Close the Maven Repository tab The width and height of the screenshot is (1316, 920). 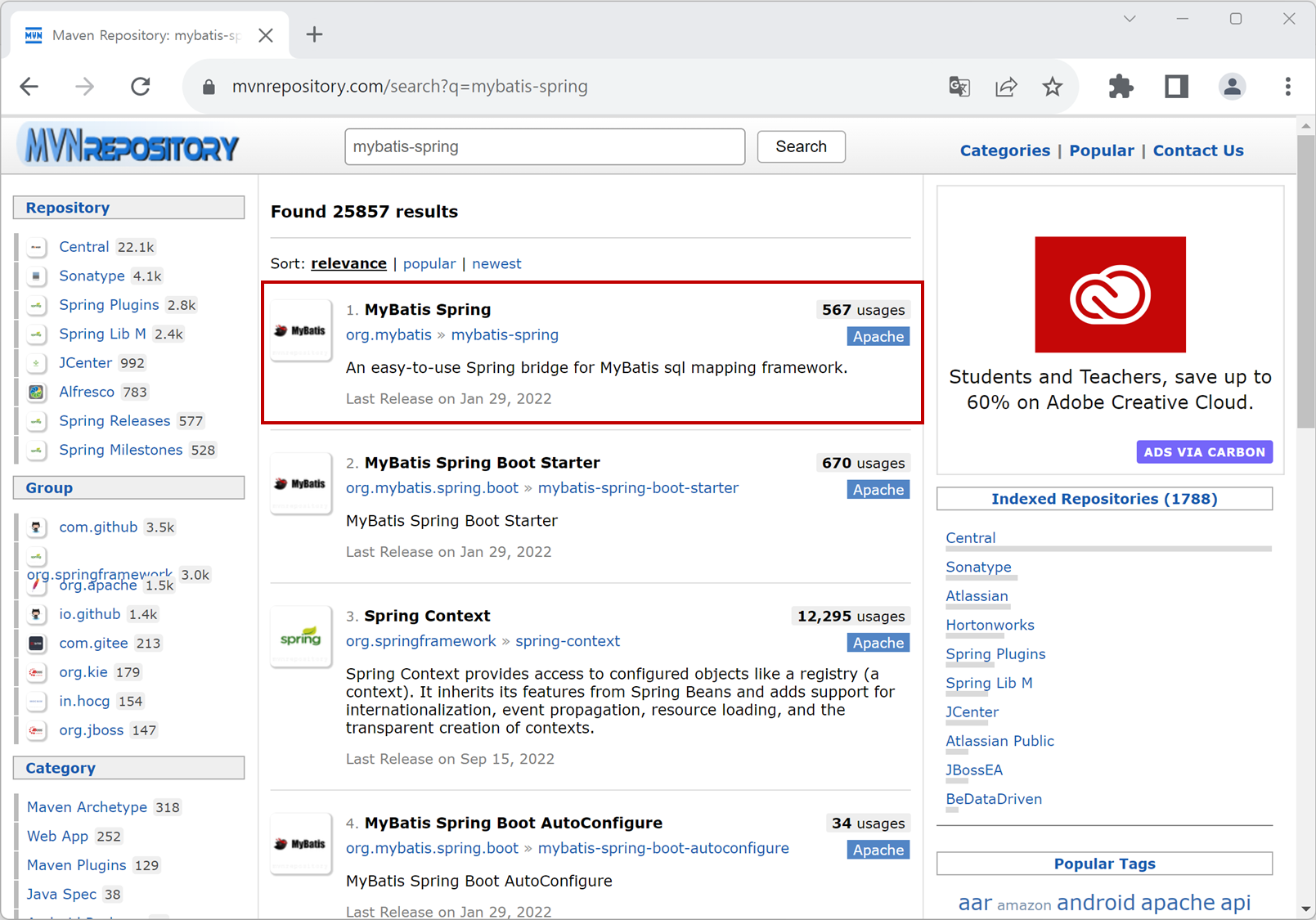point(266,35)
